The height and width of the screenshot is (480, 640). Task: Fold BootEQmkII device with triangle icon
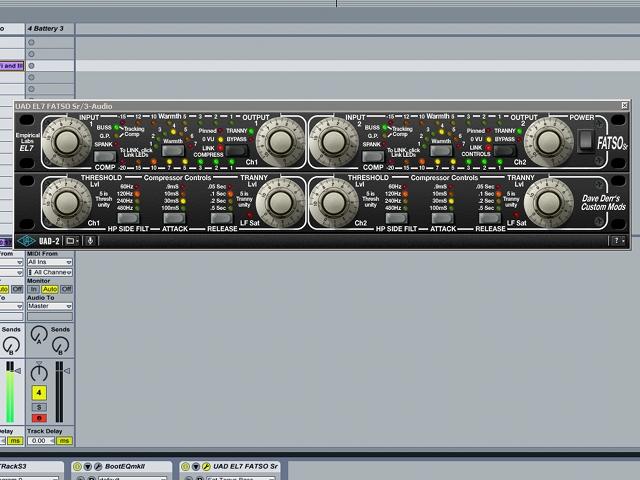(x=87, y=467)
